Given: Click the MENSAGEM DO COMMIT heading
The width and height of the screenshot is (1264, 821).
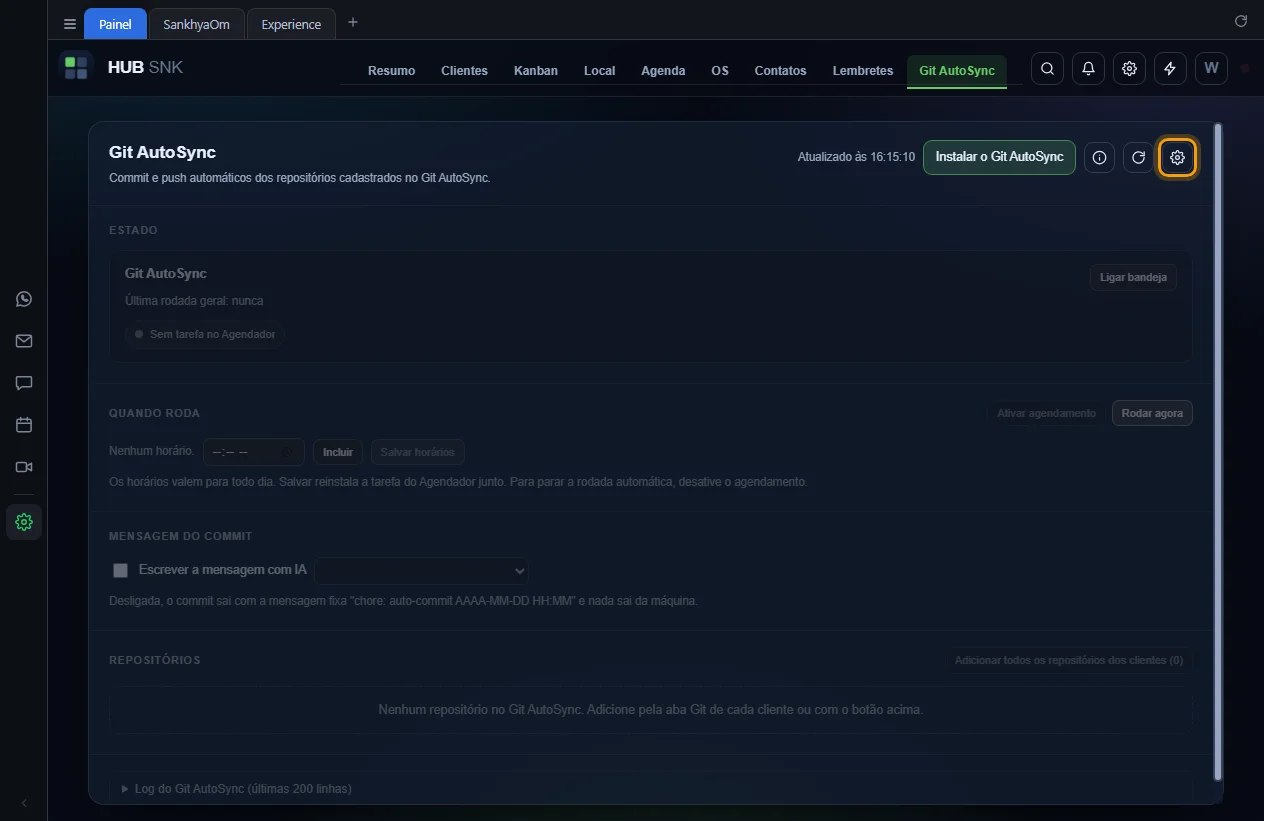Looking at the screenshot, I should 181,536.
